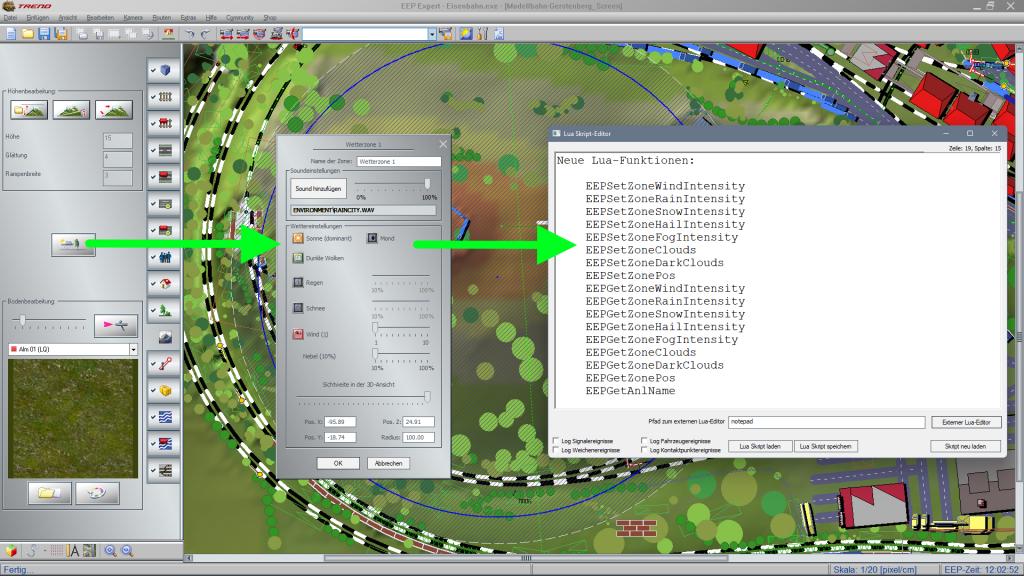
Task: Select the middle Höhenbearbeitung mountain tool
Action: [x=71, y=110]
